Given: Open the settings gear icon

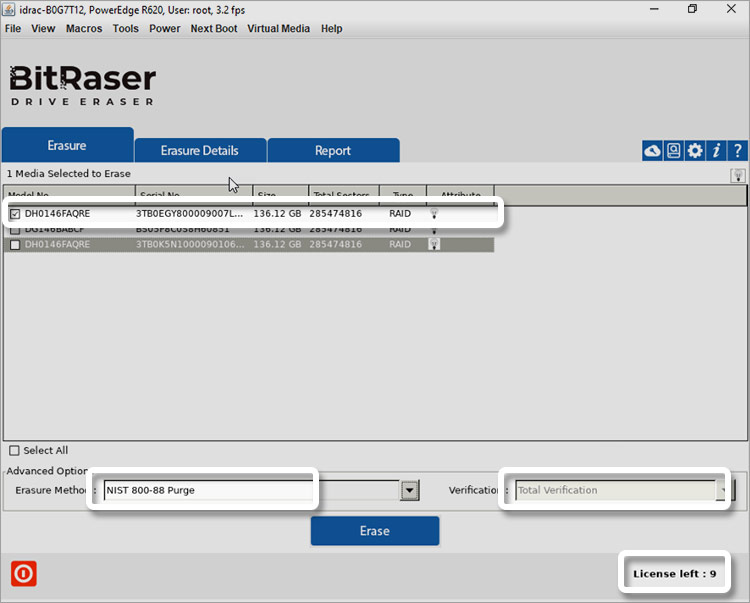Looking at the screenshot, I should point(695,151).
